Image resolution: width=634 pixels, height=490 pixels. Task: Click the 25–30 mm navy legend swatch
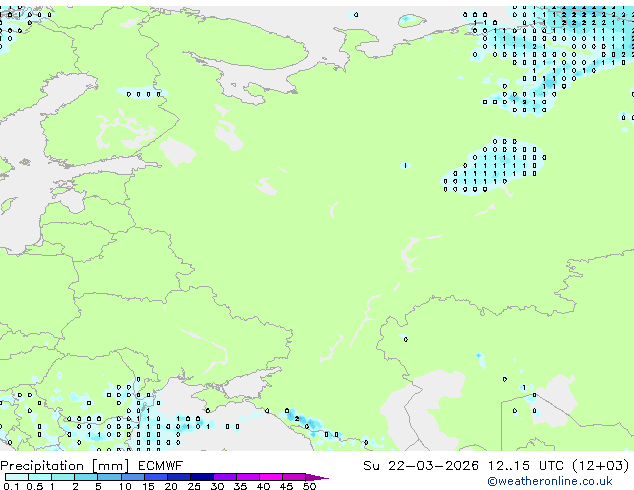coord(201,477)
